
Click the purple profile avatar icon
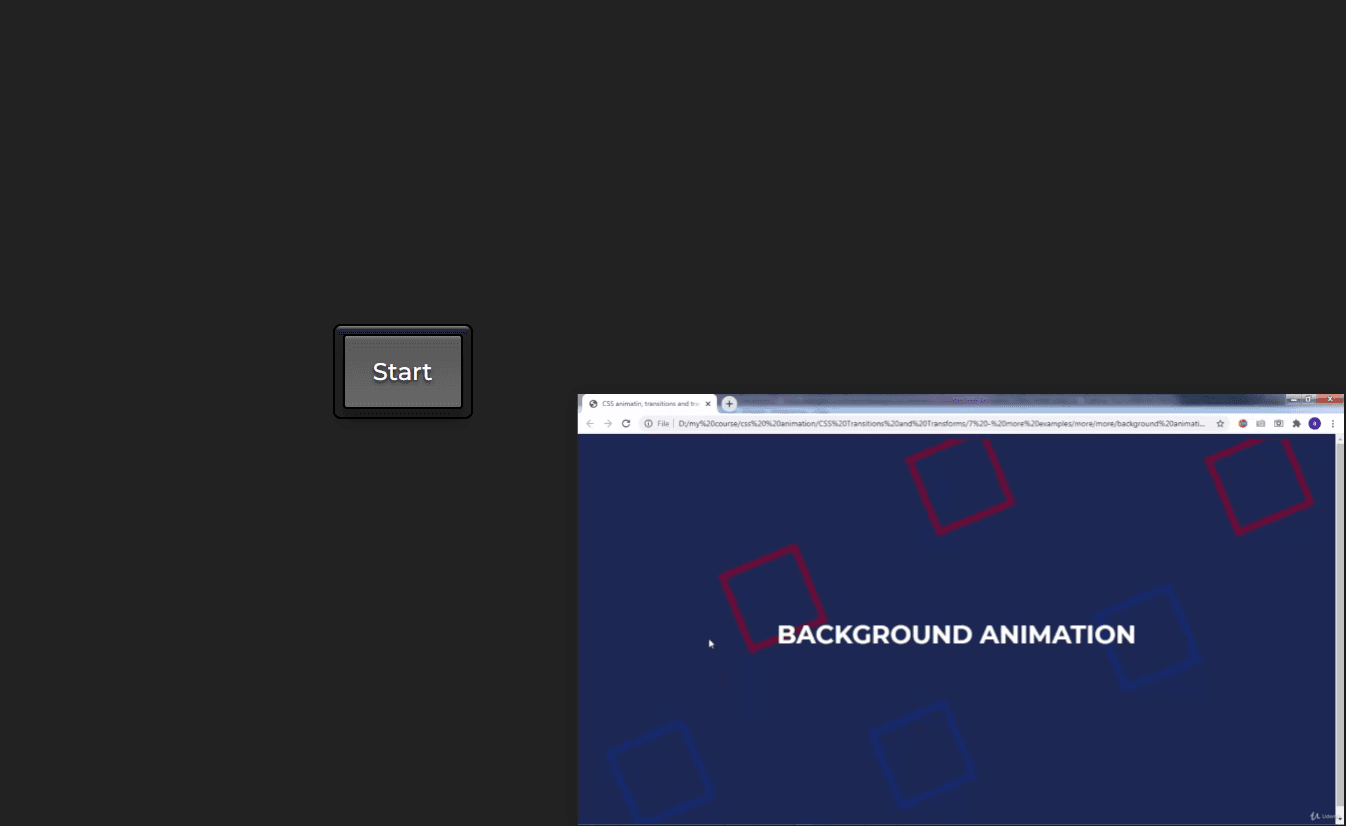(1315, 423)
